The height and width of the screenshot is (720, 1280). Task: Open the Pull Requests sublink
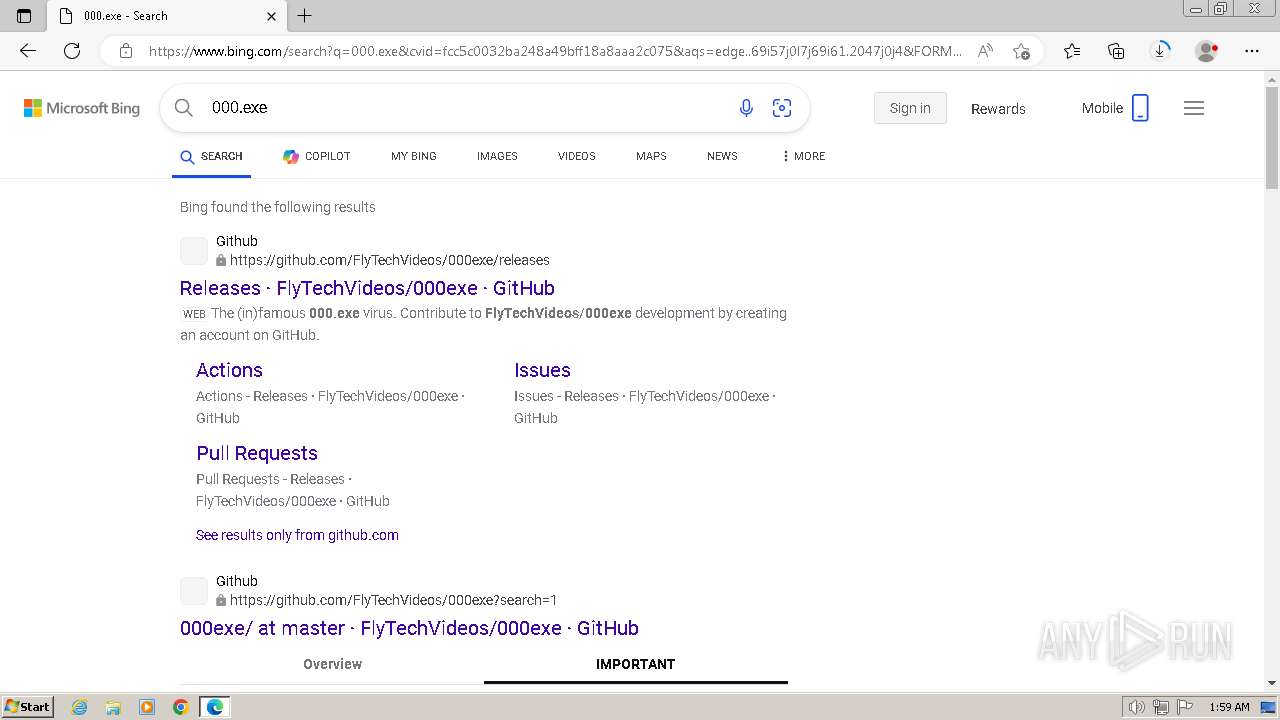(257, 453)
